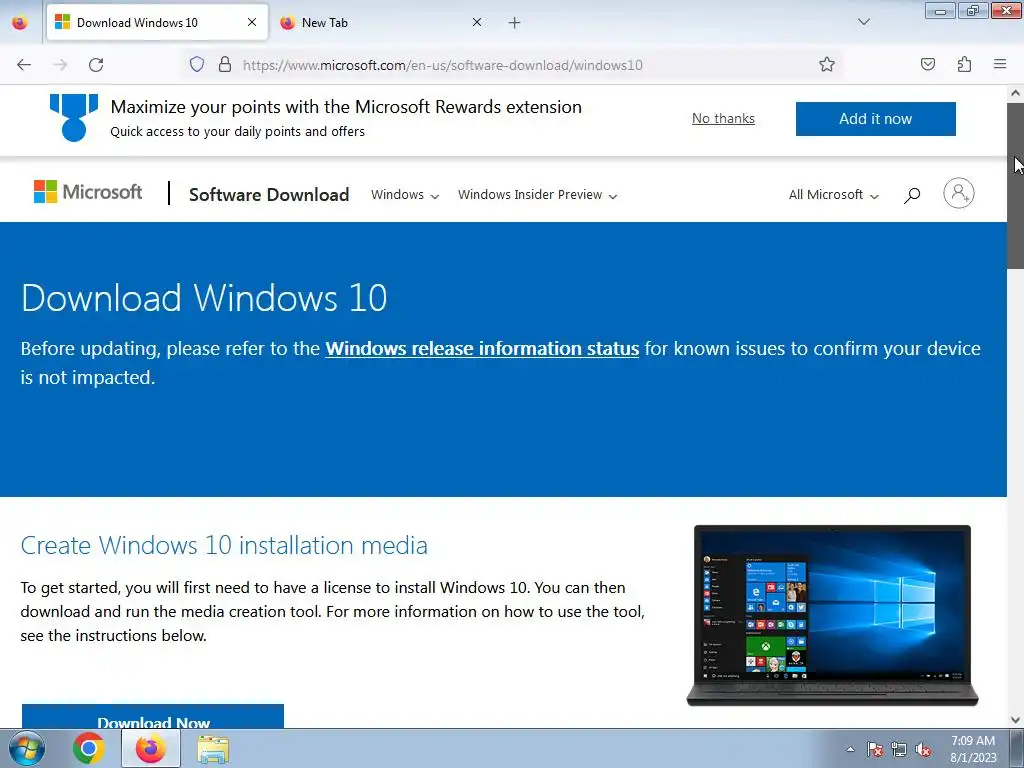Open the Windows Start button

tap(27, 748)
